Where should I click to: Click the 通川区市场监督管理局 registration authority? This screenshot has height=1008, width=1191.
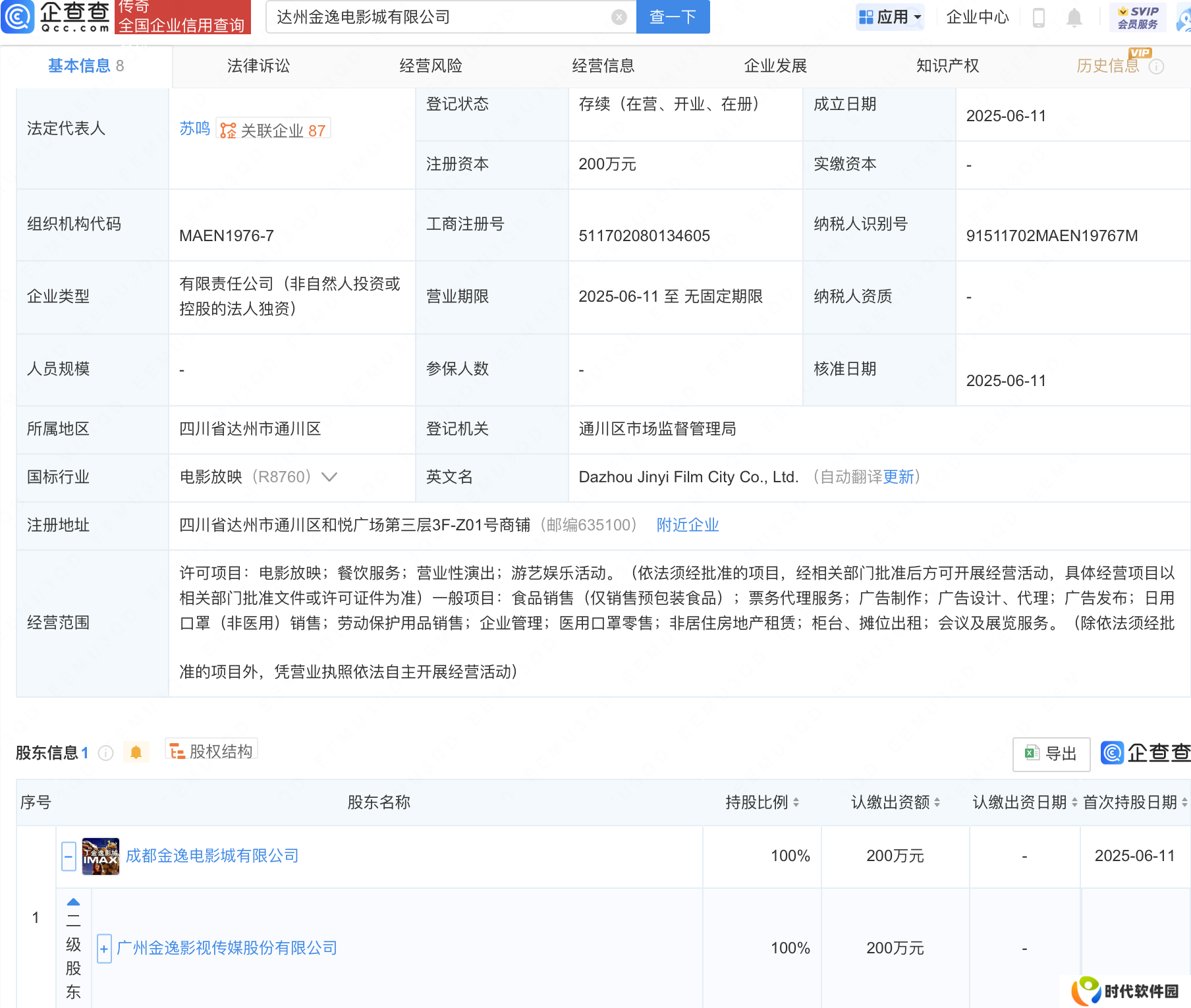pyautogui.click(x=657, y=429)
